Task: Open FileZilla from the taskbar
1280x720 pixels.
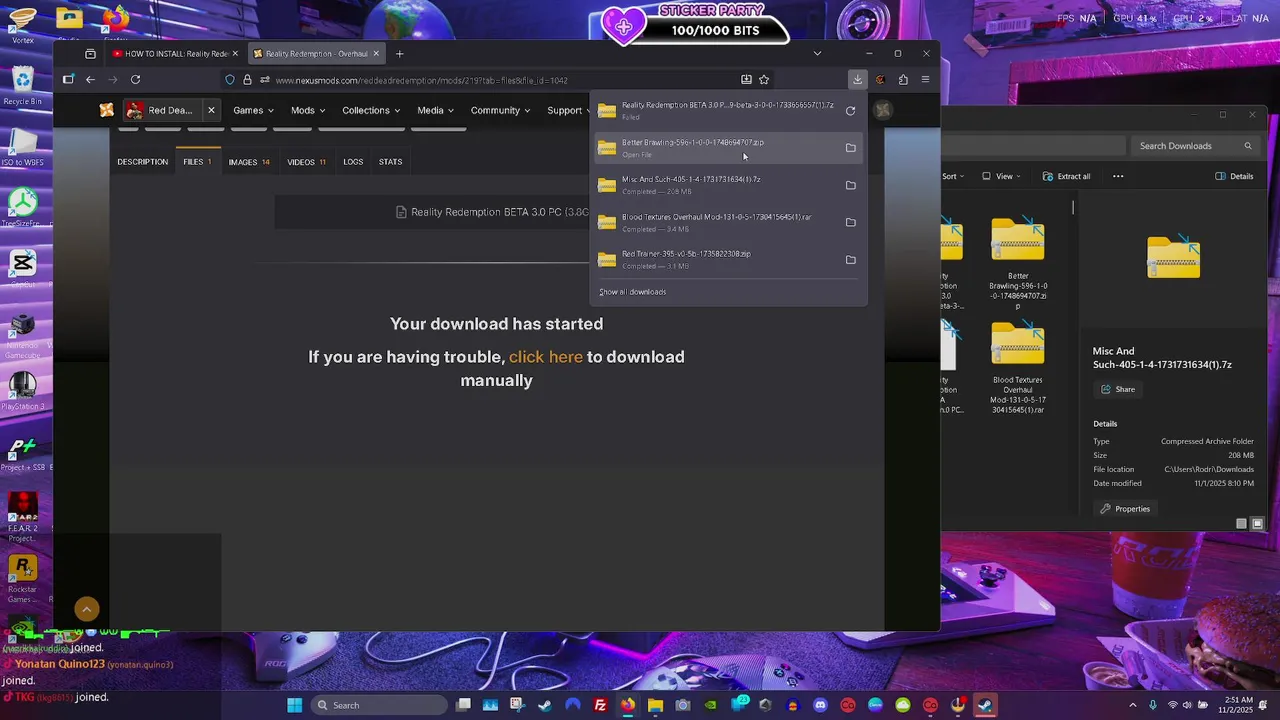Action: tap(600, 705)
